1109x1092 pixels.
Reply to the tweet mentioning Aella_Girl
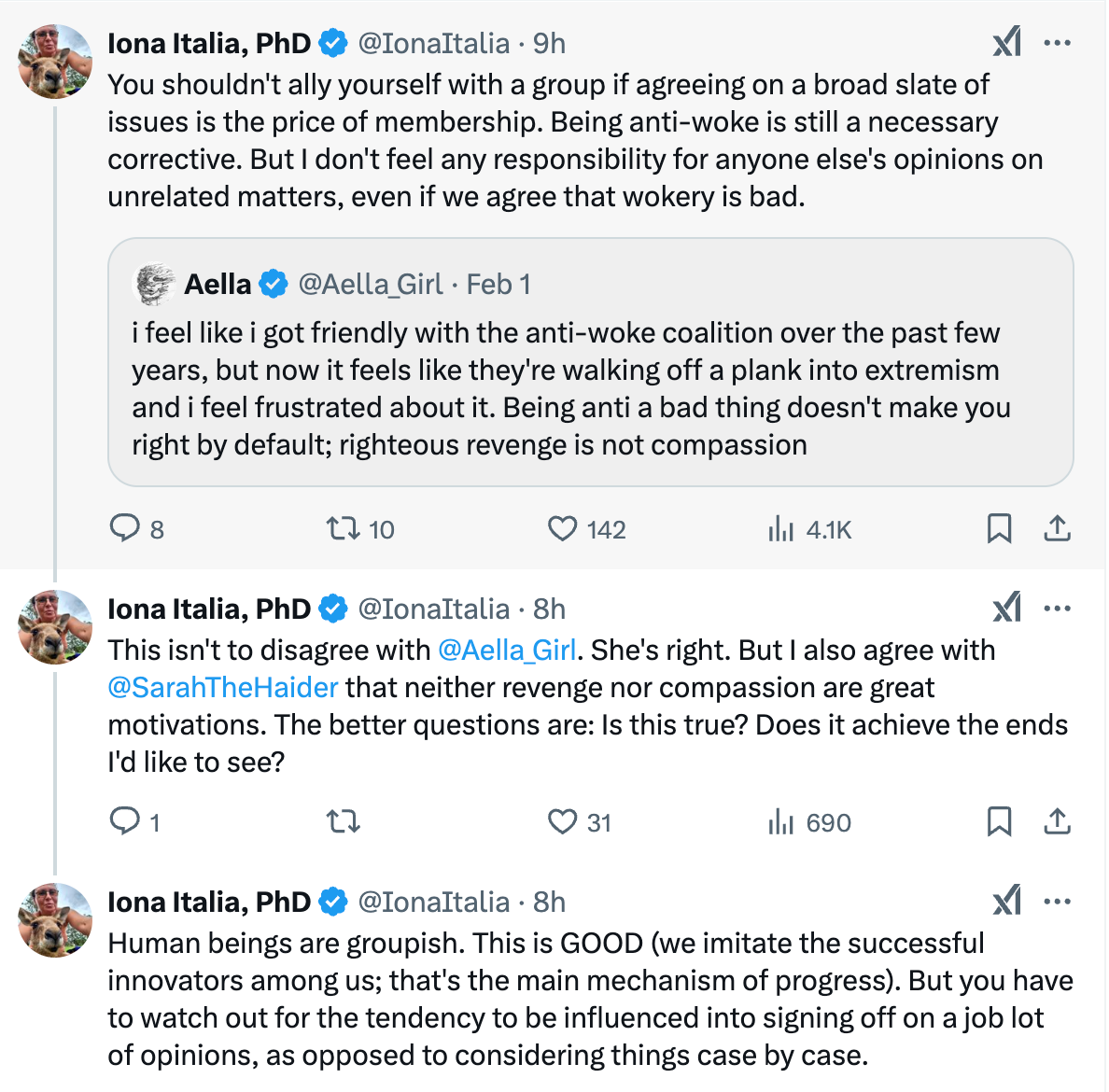[x=124, y=822]
